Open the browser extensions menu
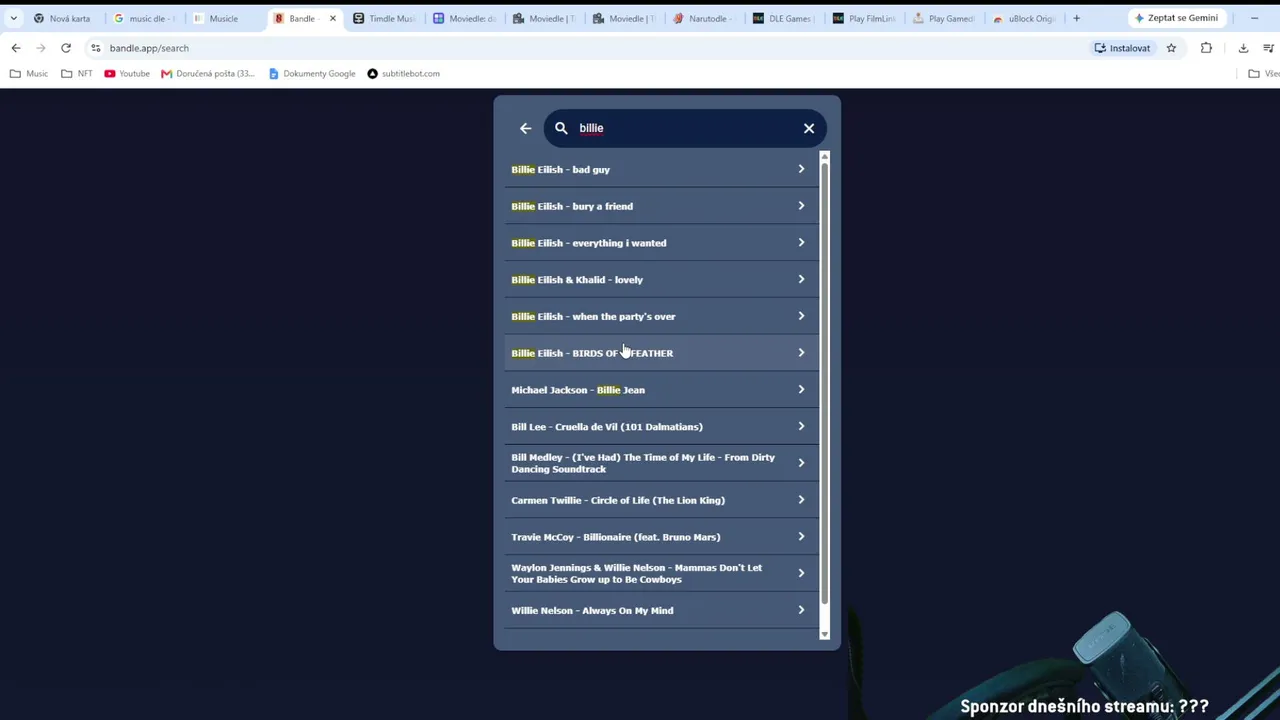 [1206, 48]
